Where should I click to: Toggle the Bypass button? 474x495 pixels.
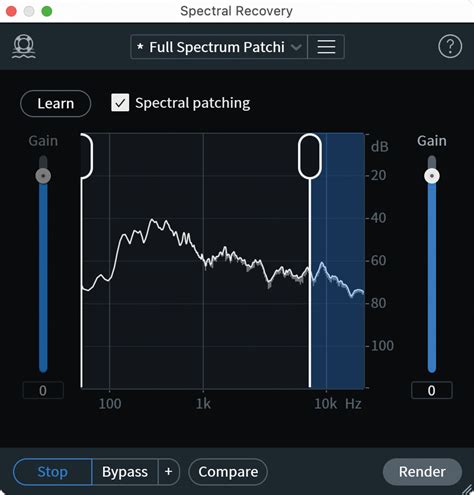(125, 472)
